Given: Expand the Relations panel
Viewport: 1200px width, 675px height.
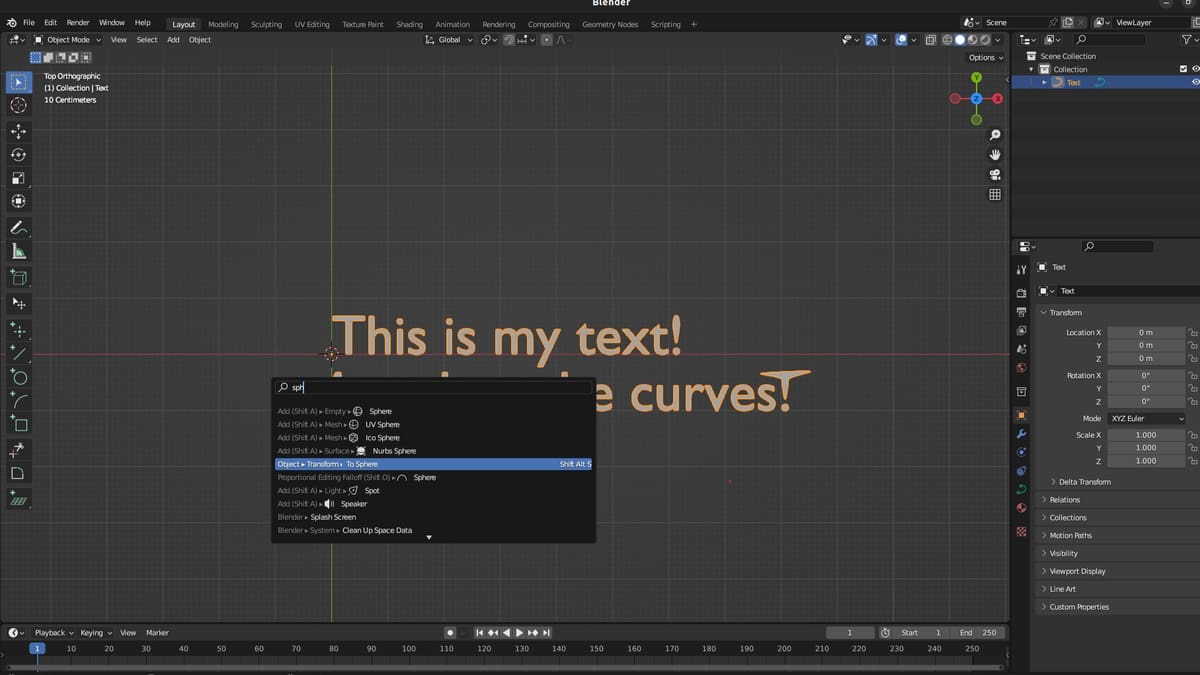Looking at the screenshot, I should click(x=1064, y=500).
